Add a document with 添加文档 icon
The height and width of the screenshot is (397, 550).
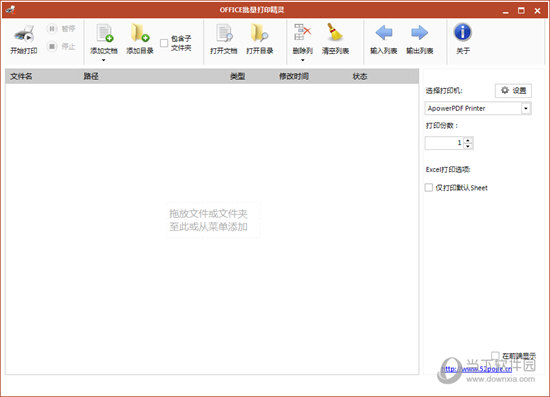(104, 39)
